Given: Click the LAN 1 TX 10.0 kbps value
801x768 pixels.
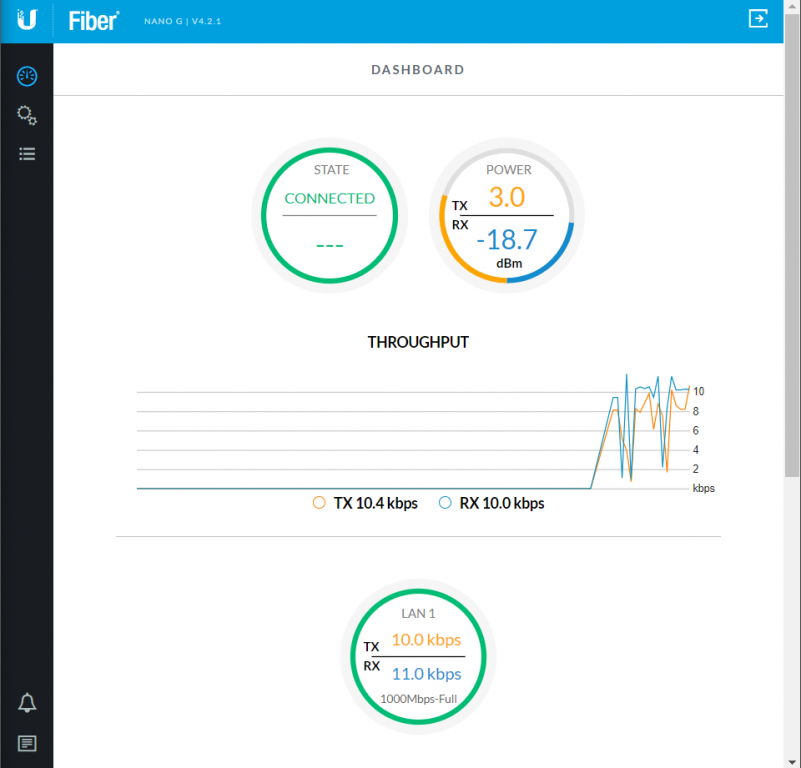Looking at the screenshot, I should [426, 640].
